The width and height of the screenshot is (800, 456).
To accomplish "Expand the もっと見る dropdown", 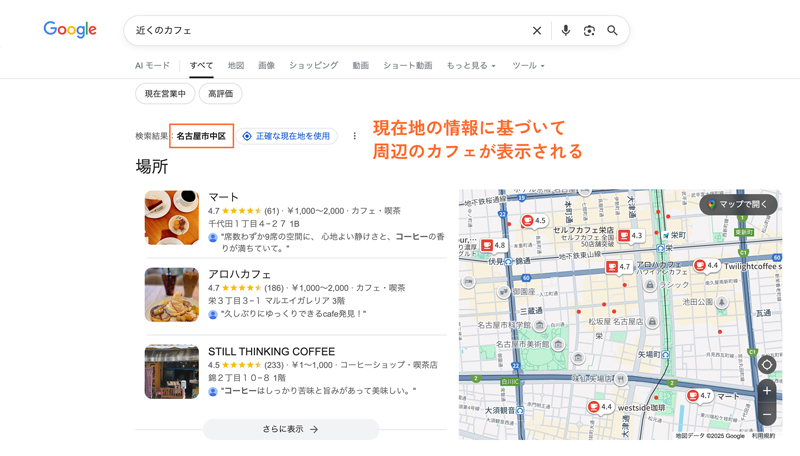I will [470, 66].
